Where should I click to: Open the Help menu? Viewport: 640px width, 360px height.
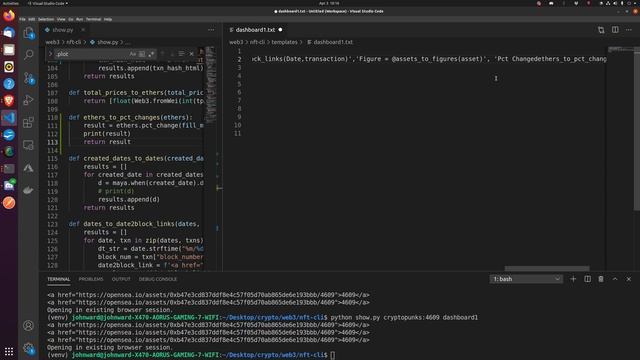(x=108, y=19)
